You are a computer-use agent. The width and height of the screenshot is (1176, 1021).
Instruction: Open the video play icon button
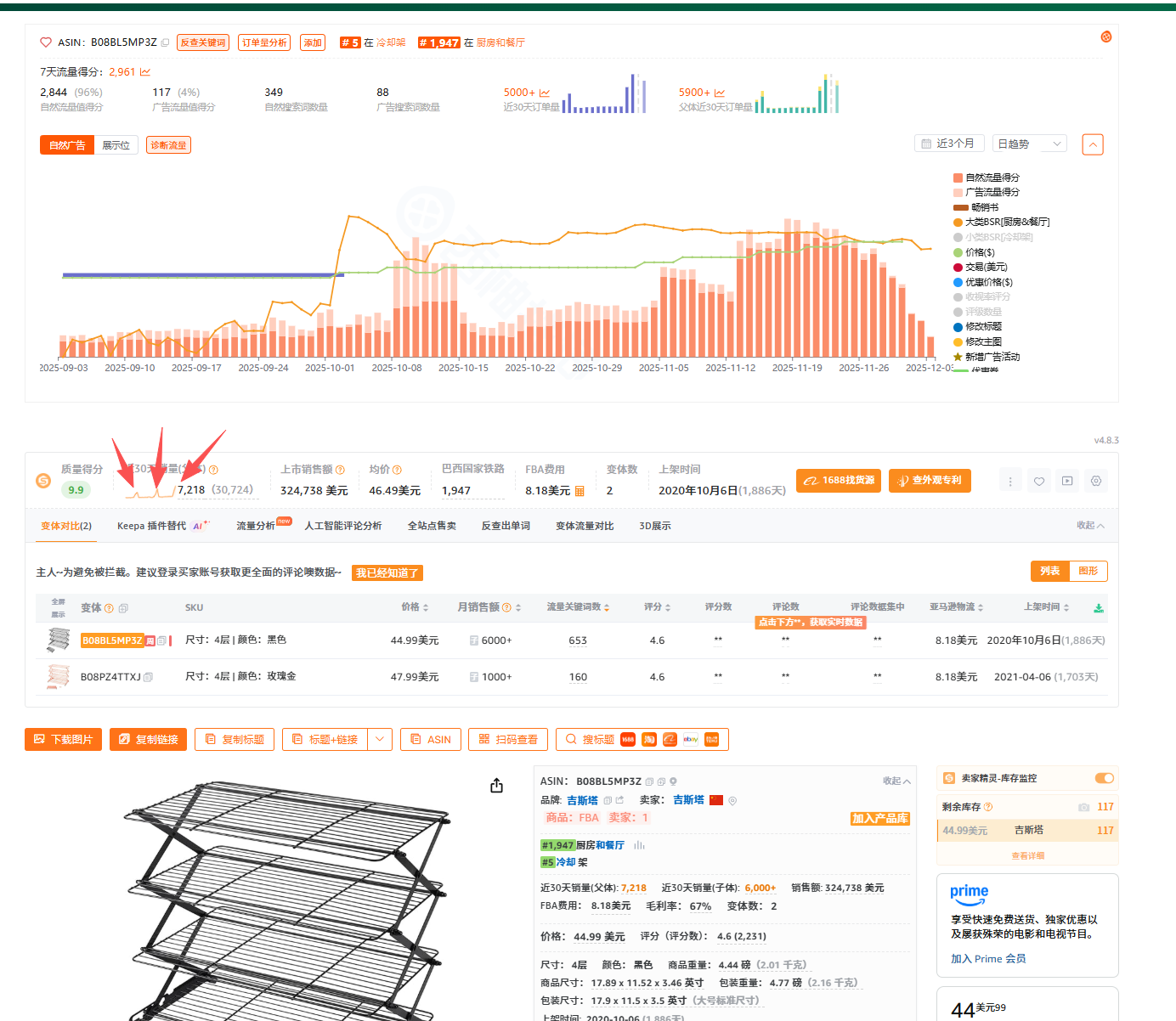click(x=1067, y=481)
